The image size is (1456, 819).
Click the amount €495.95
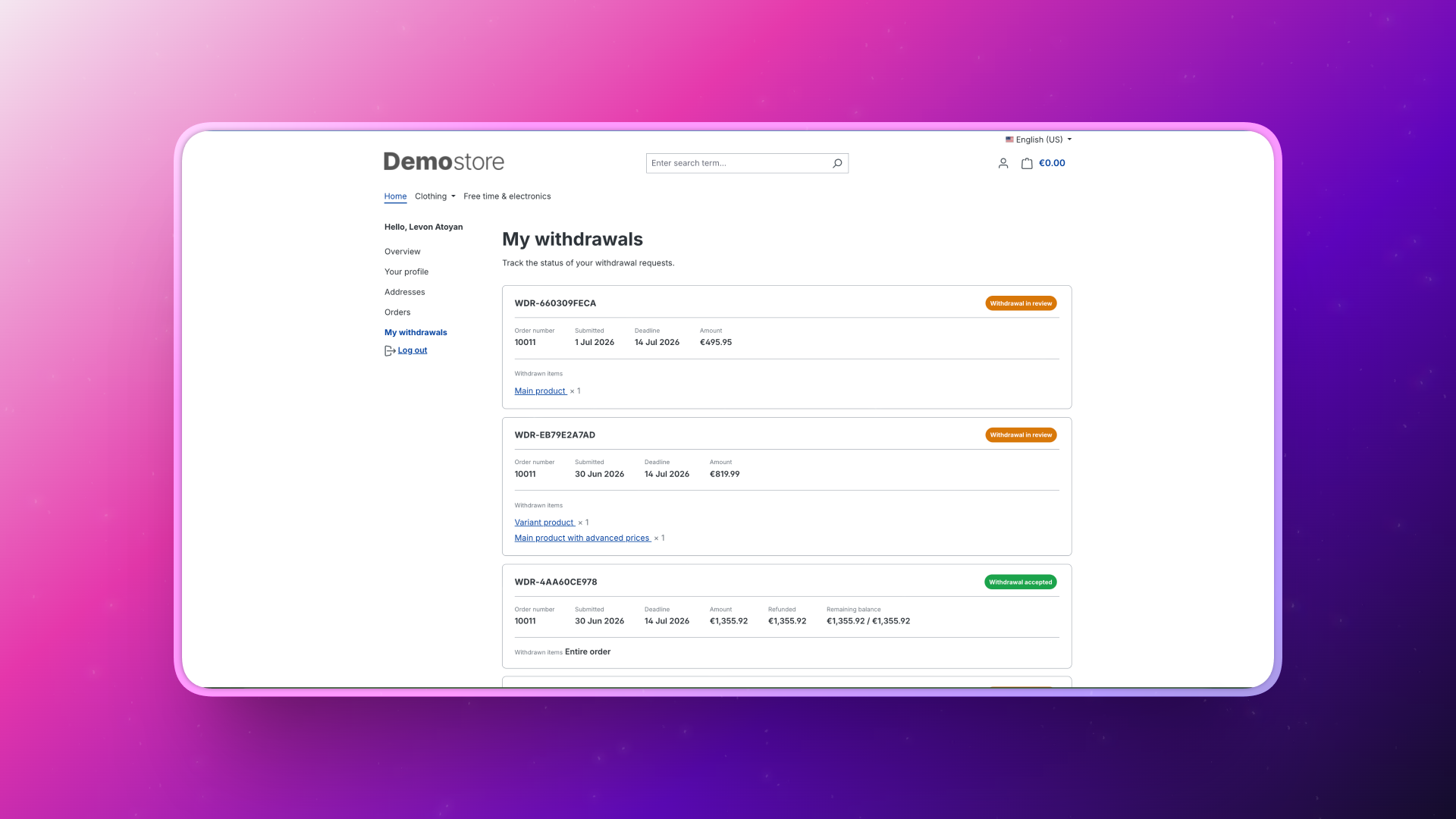tap(716, 343)
